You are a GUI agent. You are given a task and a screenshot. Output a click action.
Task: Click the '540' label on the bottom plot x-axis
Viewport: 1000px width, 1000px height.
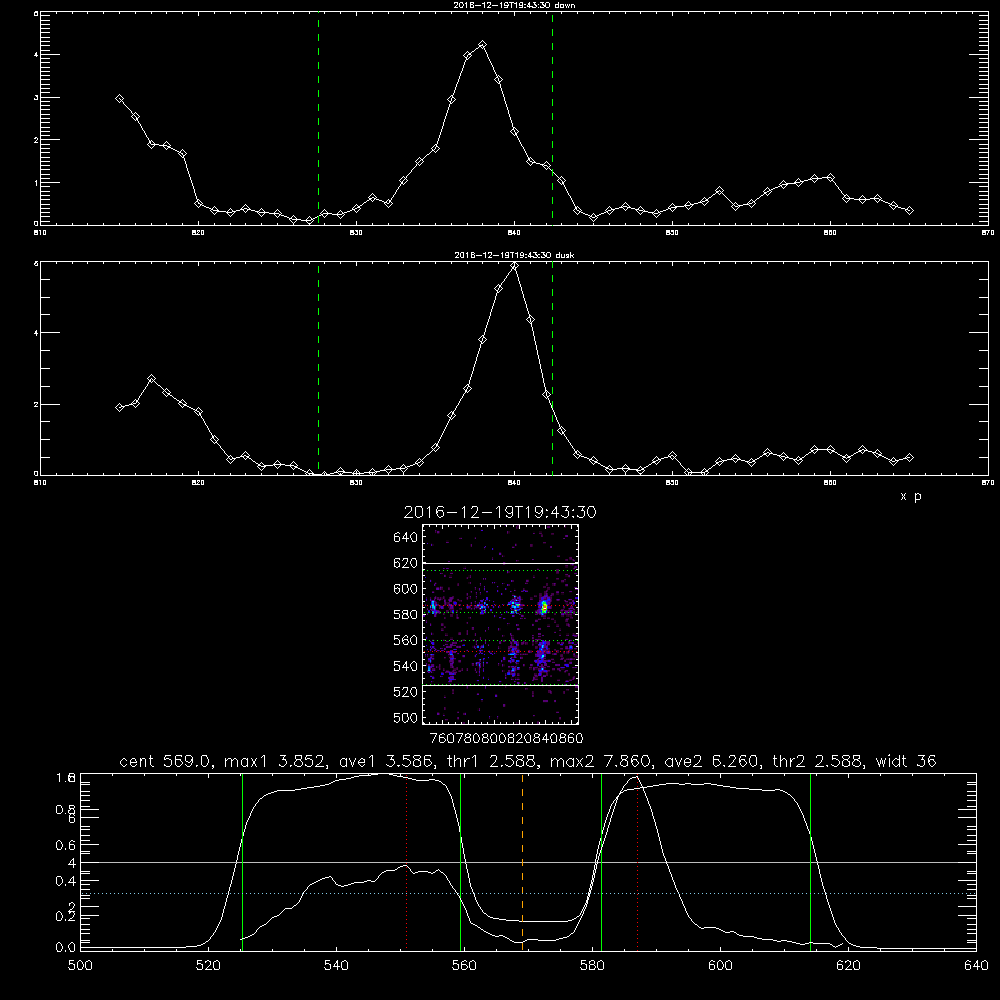click(336, 966)
